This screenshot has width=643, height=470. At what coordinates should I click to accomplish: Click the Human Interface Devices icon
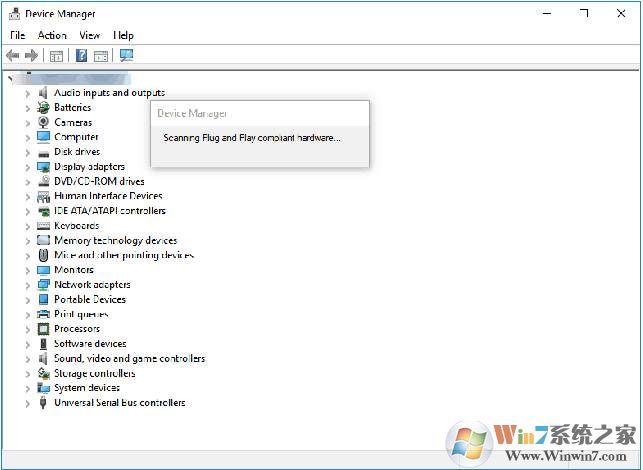click(x=43, y=196)
